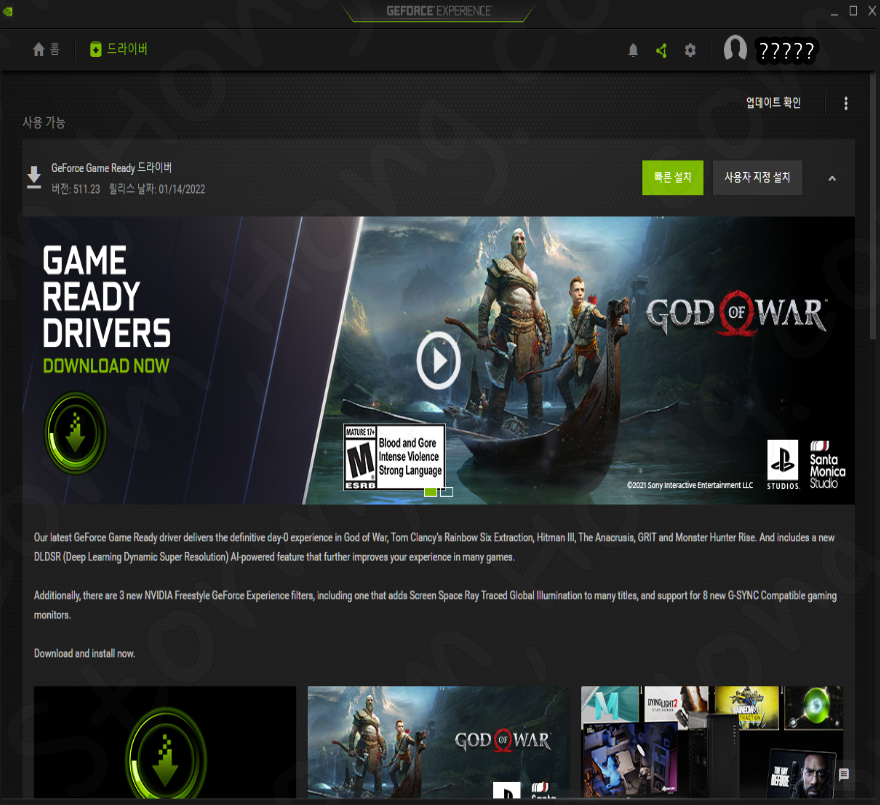Click the version 511.23 text
Image resolution: width=880 pixels, height=805 pixels.
point(76,189)
